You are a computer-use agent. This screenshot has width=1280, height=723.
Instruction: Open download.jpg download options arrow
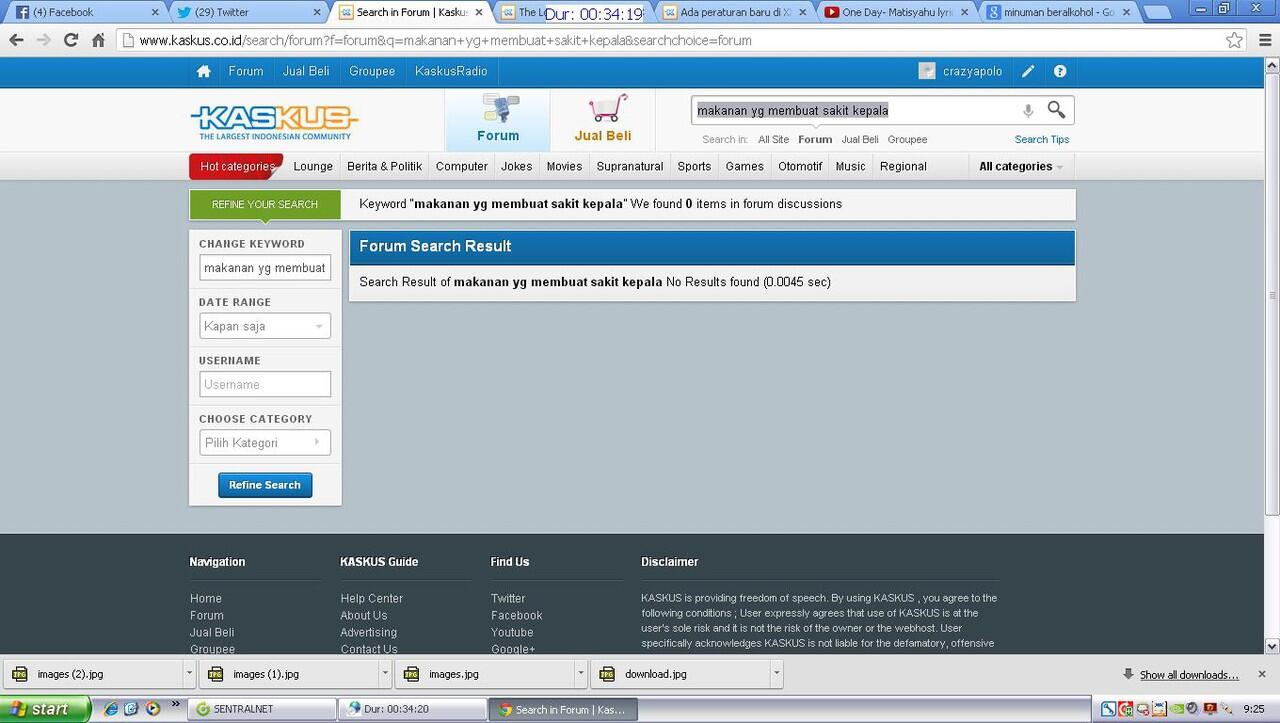[776, 674]
